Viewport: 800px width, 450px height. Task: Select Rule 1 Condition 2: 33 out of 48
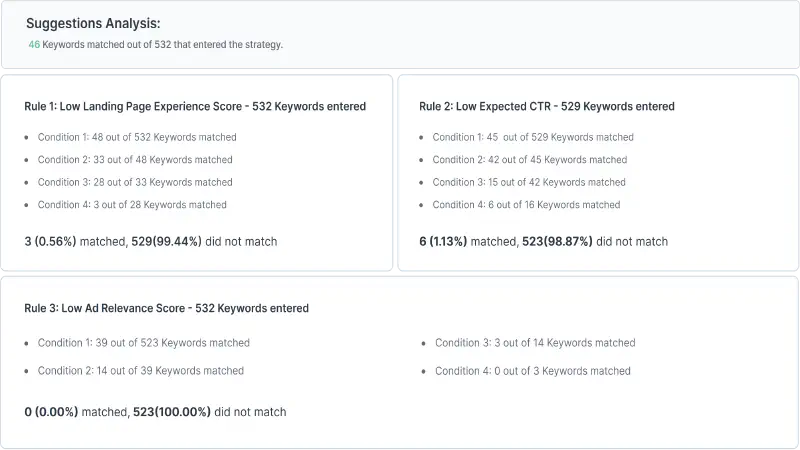coord(135,160)
